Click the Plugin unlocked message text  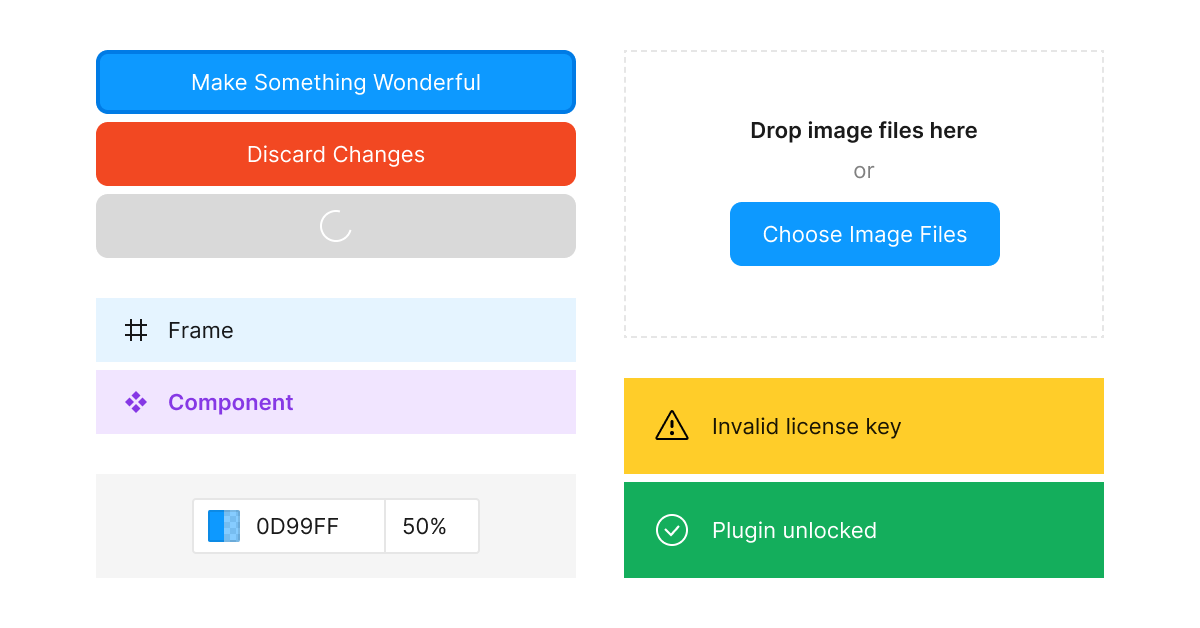[x=794, y=530]
